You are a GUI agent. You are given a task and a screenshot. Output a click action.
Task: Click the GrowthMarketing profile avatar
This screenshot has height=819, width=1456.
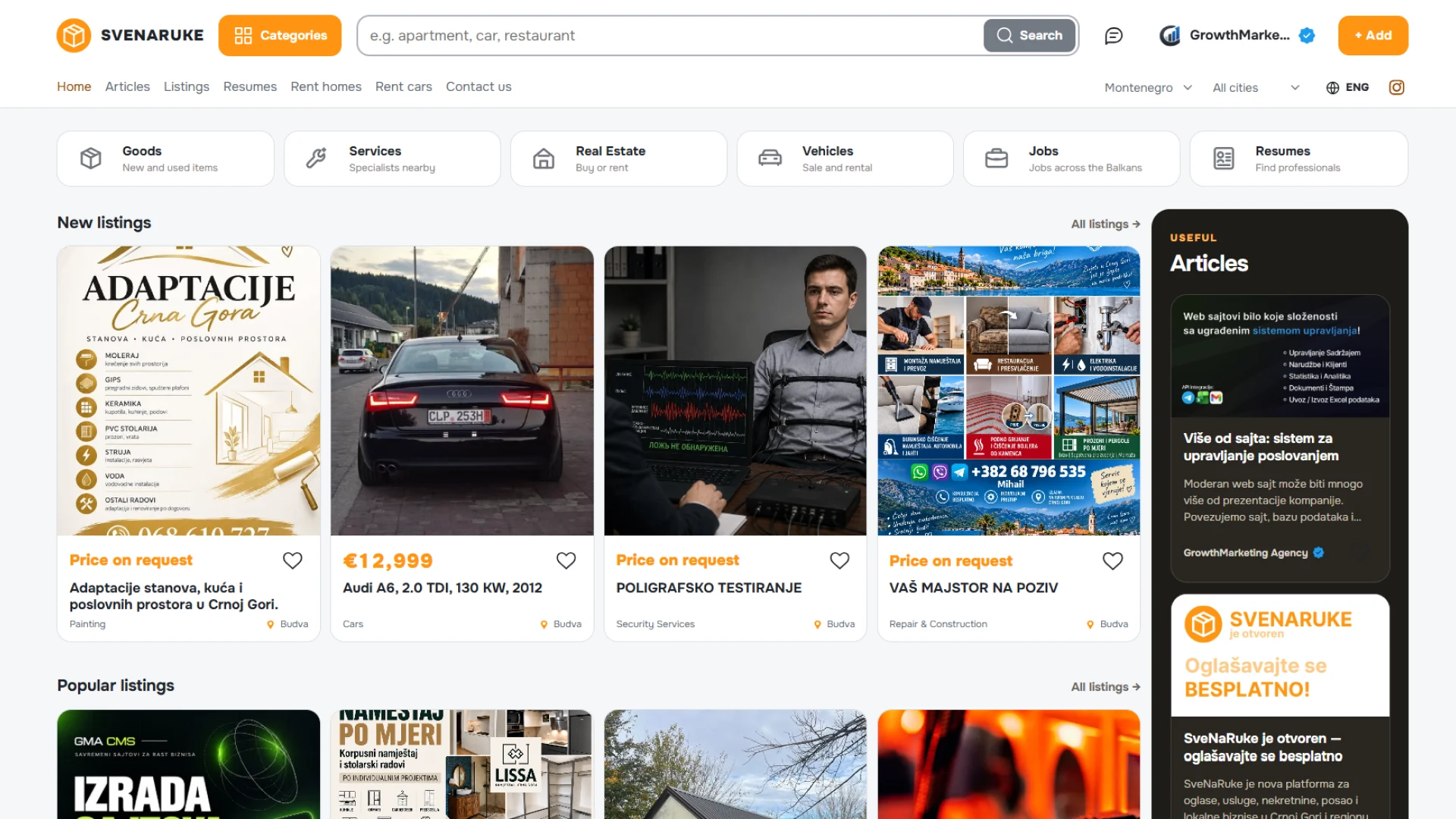(1170, 36)
